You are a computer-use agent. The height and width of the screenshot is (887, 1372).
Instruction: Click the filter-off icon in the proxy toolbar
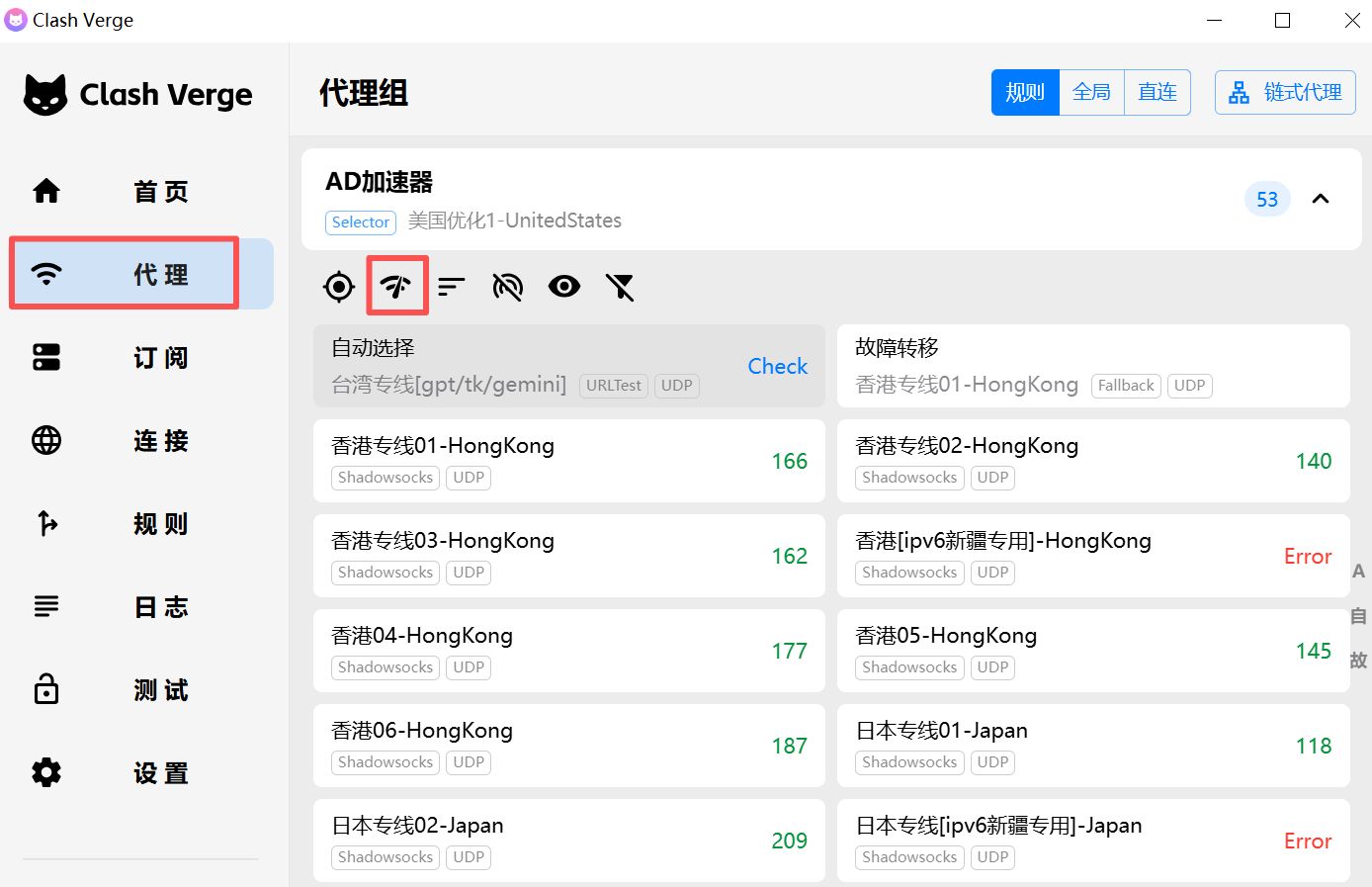(x=620, y=287)
